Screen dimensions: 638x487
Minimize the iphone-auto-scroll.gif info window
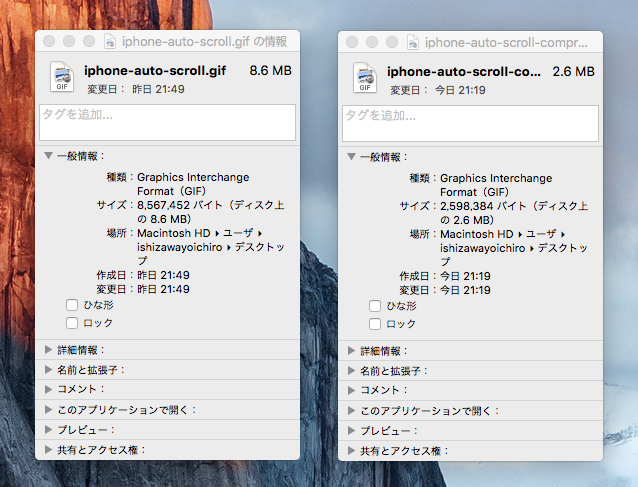[69, 41]
